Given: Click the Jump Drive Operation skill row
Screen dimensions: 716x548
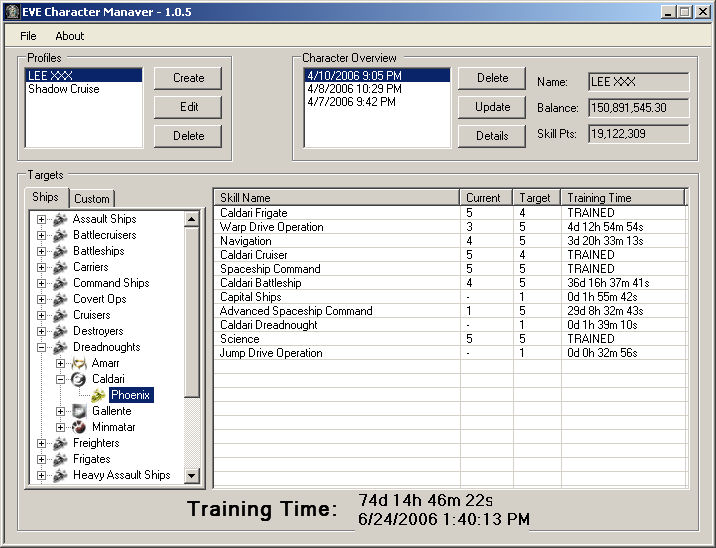Looking at the screenshot, I should click(450, 353).
